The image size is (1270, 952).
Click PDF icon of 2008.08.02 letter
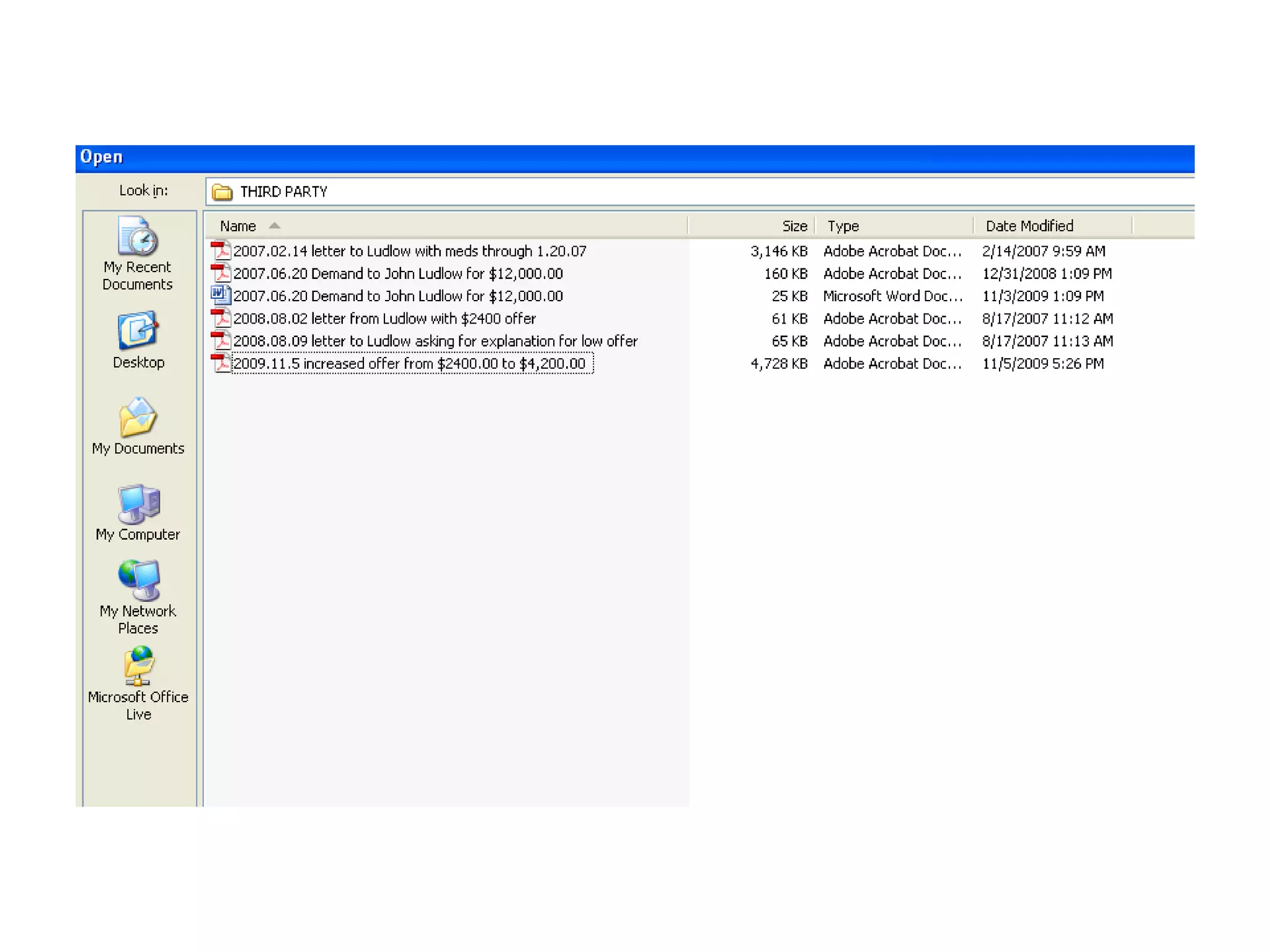point(220,319)
